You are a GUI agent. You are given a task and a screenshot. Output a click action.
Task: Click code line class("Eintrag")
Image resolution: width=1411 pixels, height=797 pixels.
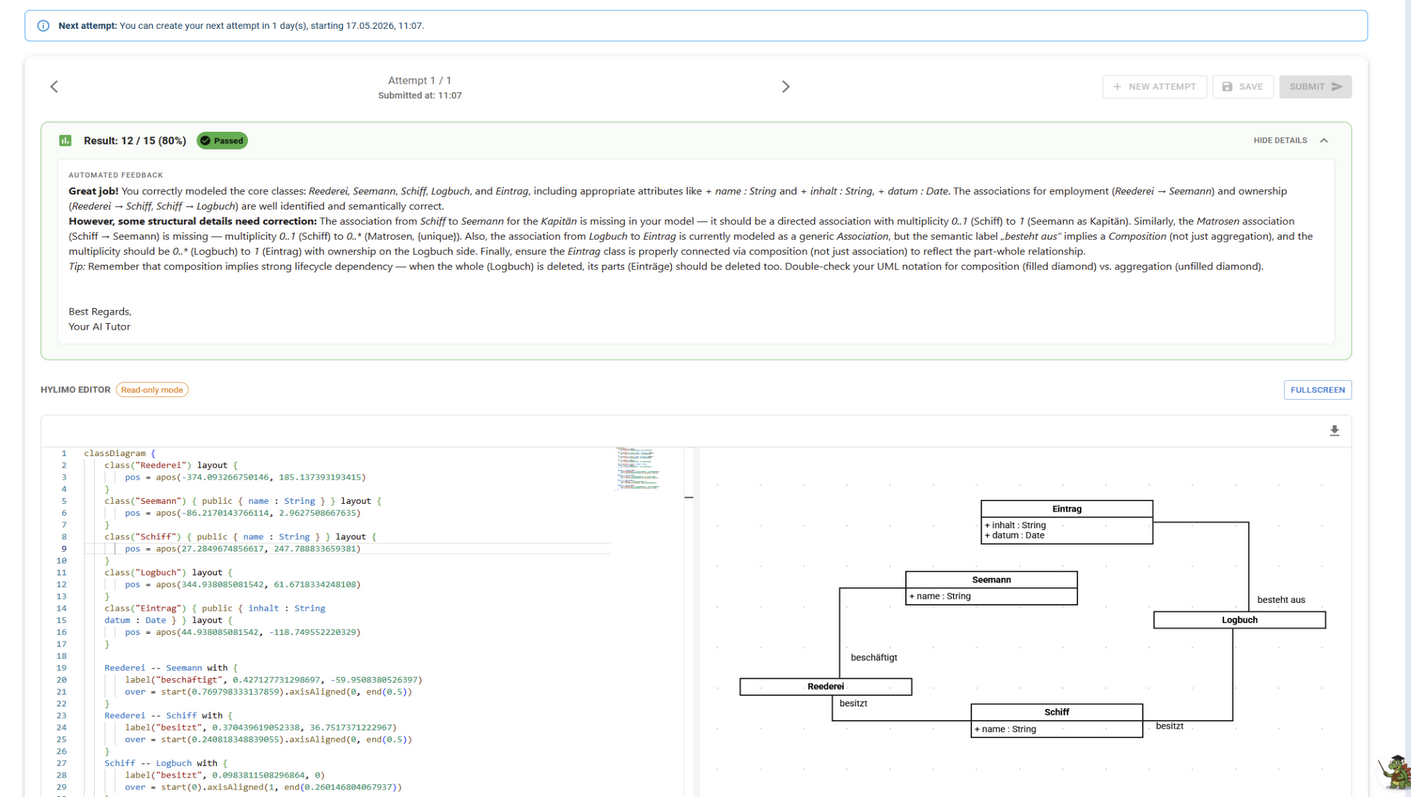pyautogui.click(x=215, y=608)
